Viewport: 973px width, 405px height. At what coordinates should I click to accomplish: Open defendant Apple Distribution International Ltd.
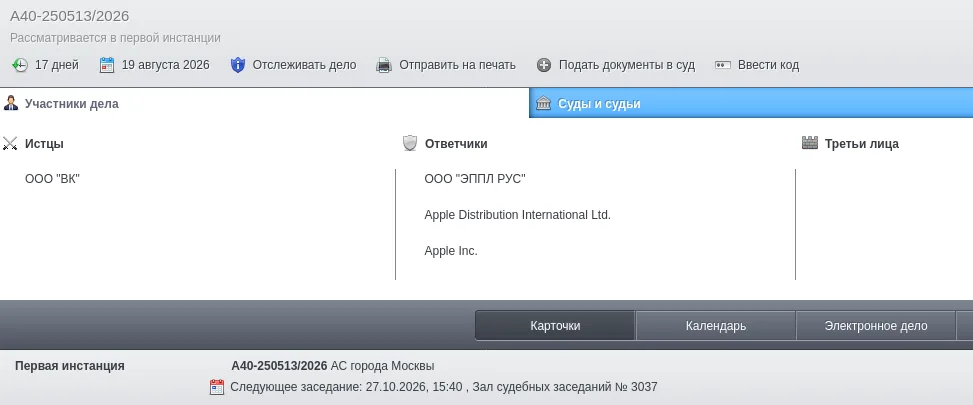point(518,215)
